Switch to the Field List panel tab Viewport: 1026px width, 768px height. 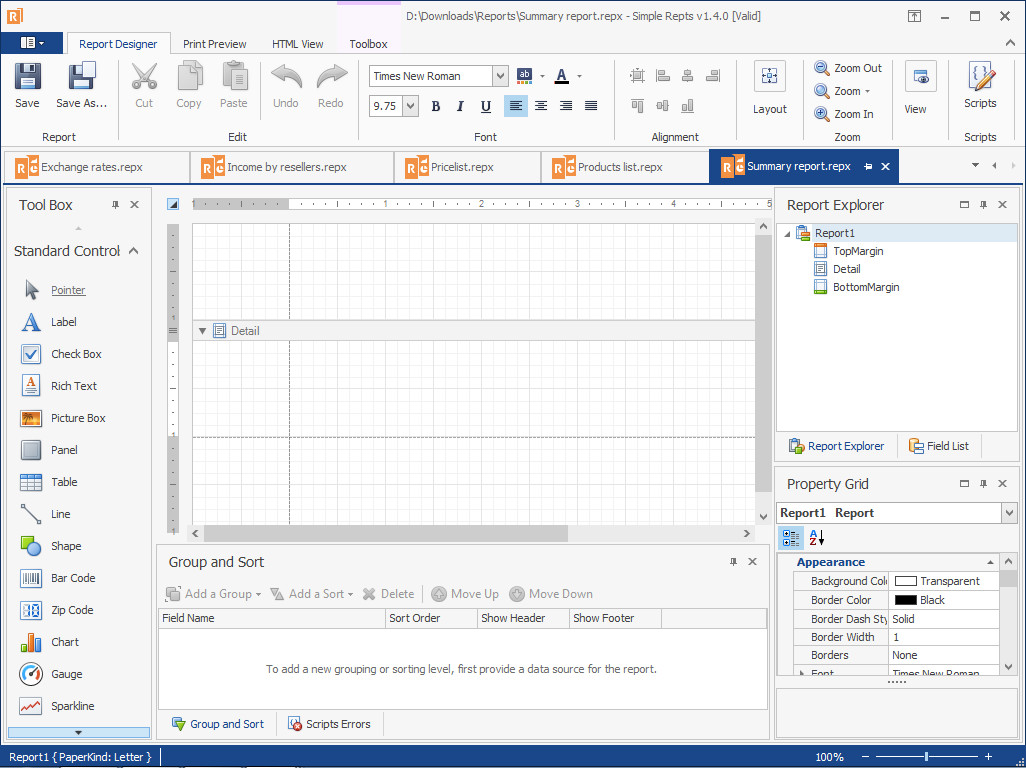[x=939, y=446]
